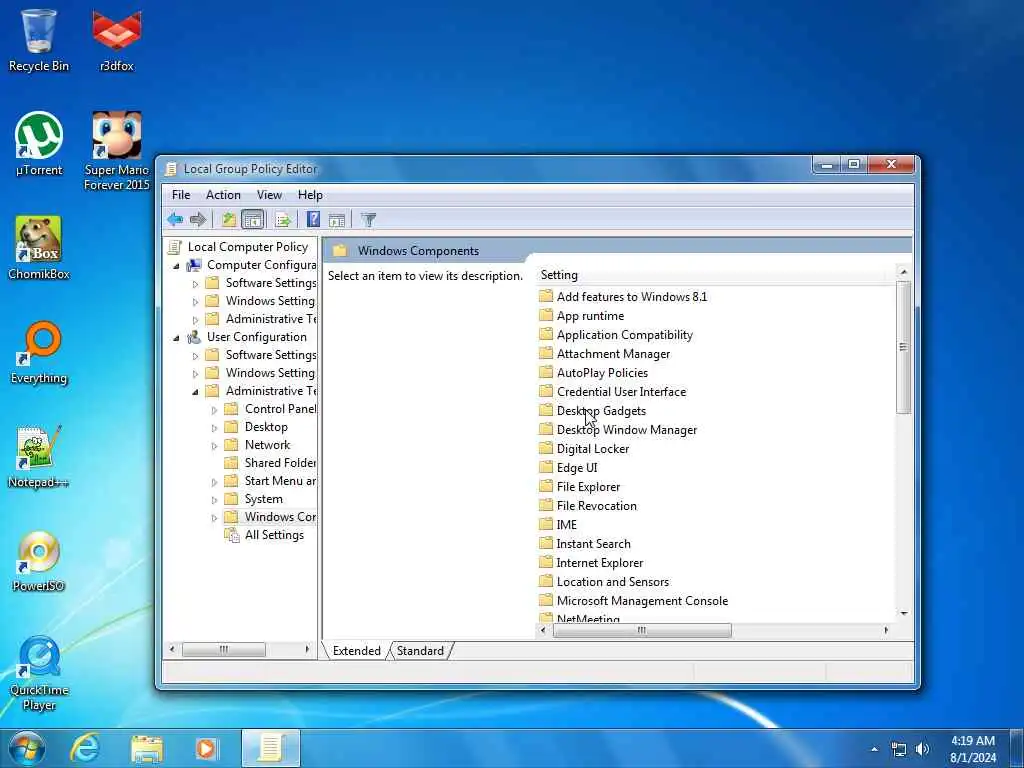Viewport: 1024px width, 768px height.
Task: Click the volume speaker tray icon
Action: pos(922,749)
